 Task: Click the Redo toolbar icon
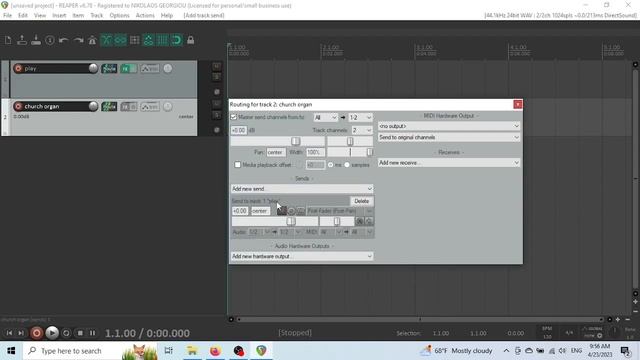click(x=78, y=40)
